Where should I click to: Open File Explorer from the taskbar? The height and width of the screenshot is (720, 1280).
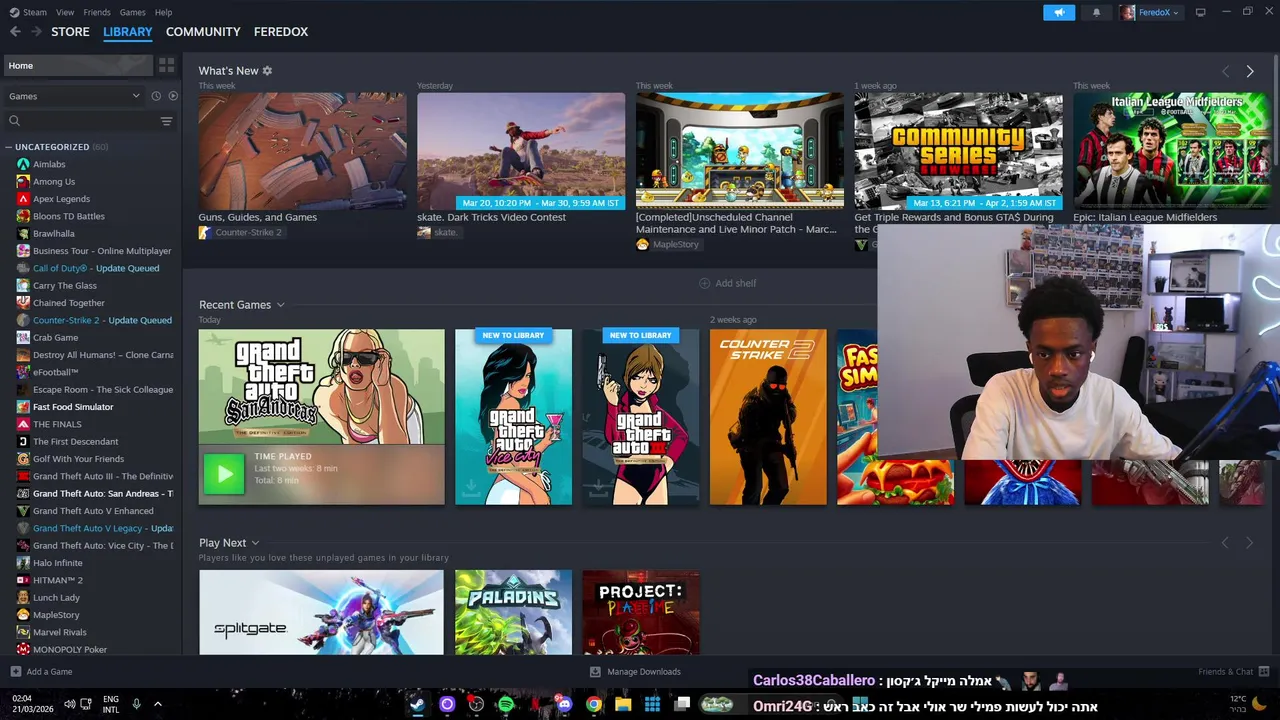tap(623, 704)
